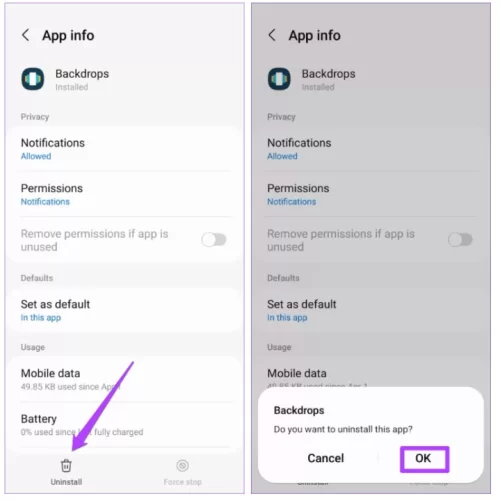Tap the Backdrops app icon on right screen

279,79
